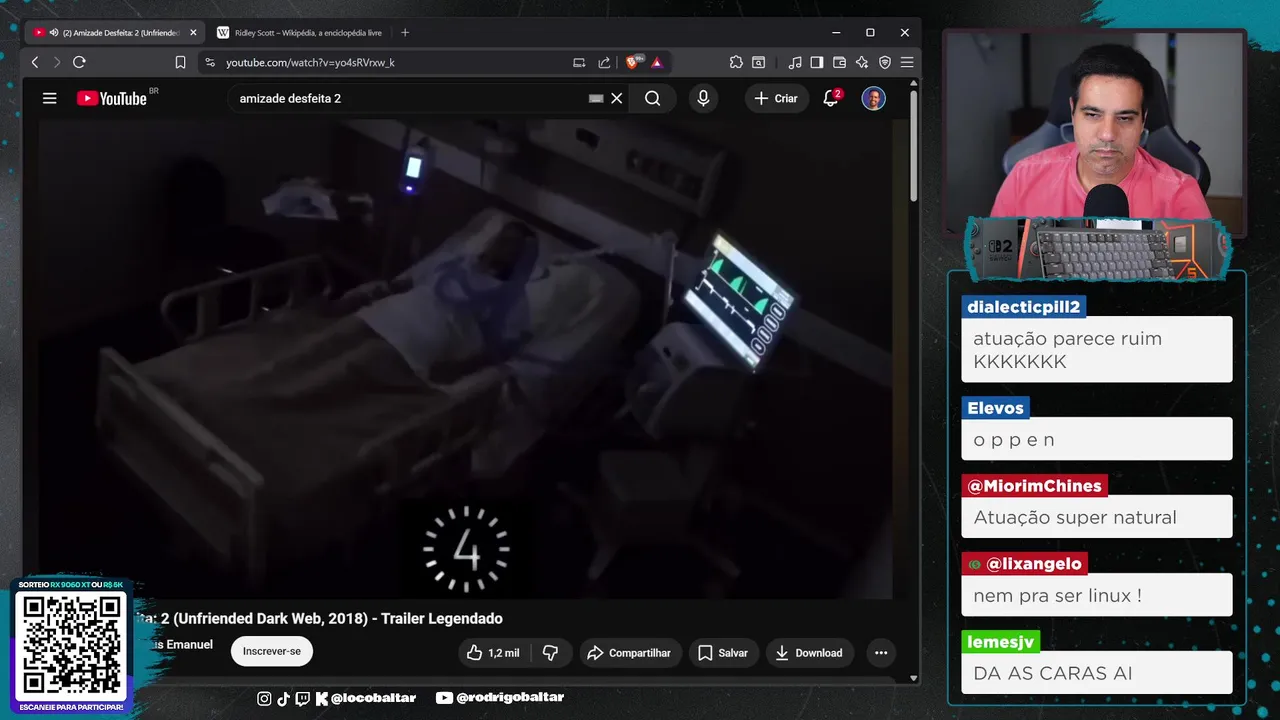Viewport: 1280px width, 720px height.
Task: Bookmark this page in the browser
Action: pos(180,62)
